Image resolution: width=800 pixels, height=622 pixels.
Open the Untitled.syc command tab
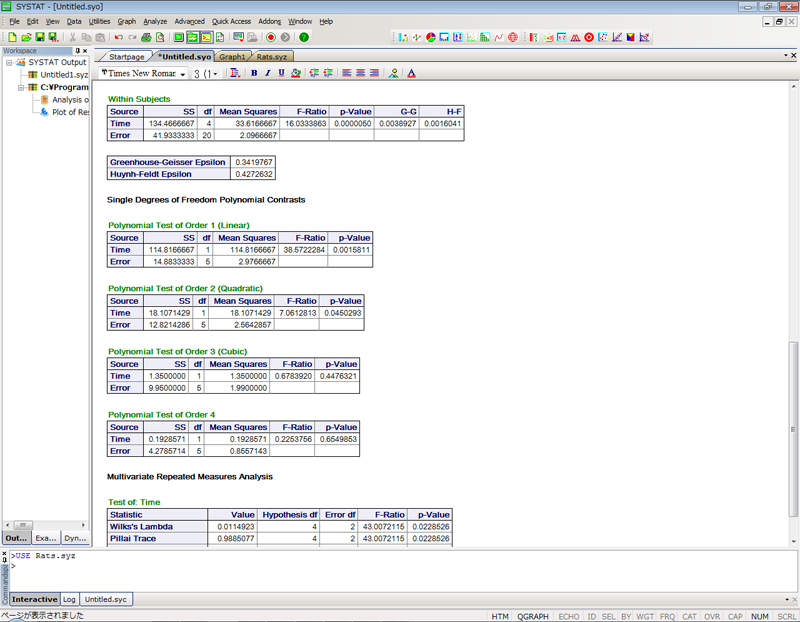coord(106,600)
